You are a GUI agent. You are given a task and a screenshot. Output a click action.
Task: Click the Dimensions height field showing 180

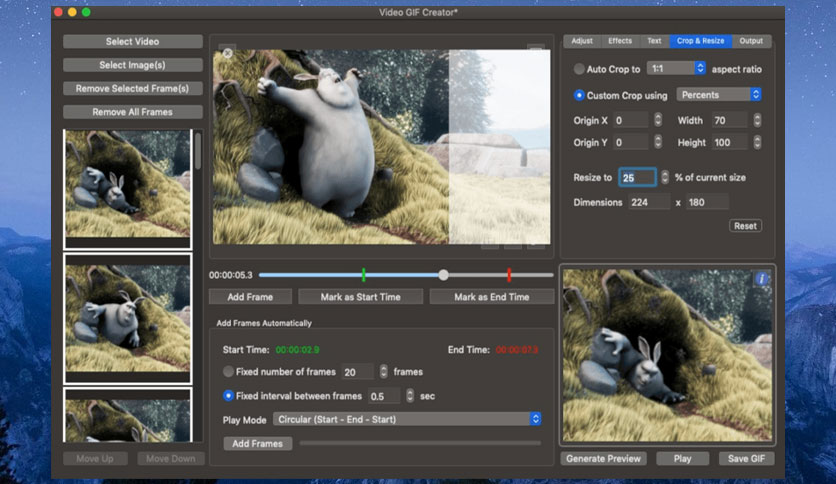click(706, 202)
